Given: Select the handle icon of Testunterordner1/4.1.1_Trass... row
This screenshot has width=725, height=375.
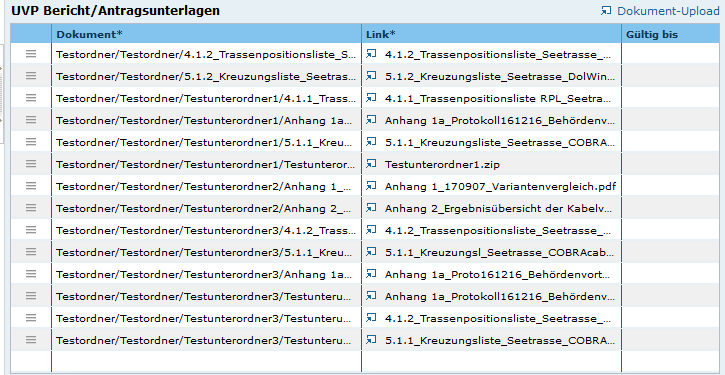Looking at the screenshot, I should [31, 98].
